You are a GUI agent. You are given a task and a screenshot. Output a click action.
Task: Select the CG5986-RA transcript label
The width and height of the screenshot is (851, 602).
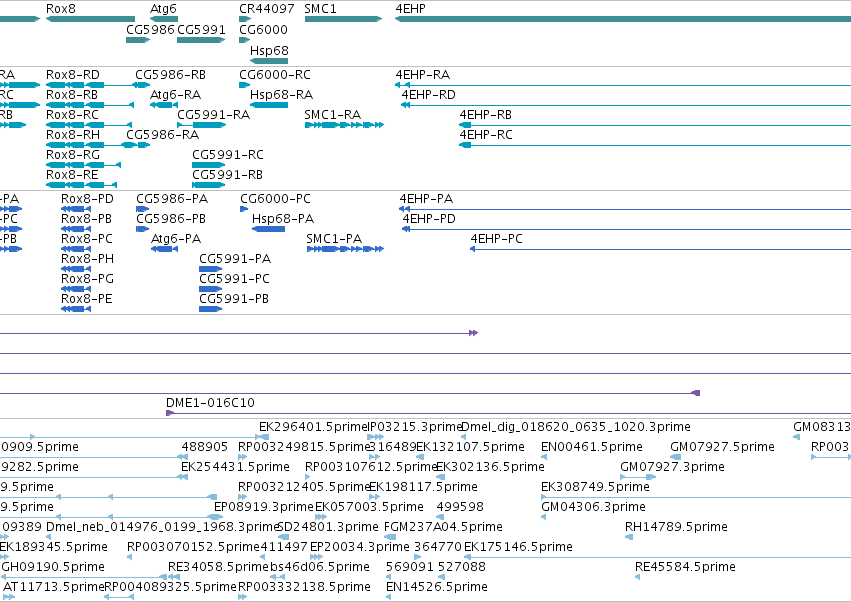(162, 135)
